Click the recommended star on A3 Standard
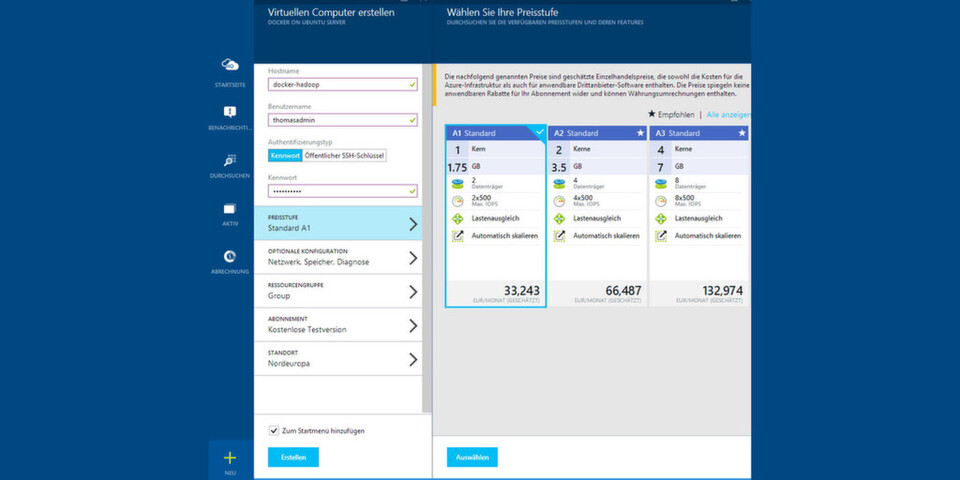The width and height of the screenshot is (960, 480). 742,132
